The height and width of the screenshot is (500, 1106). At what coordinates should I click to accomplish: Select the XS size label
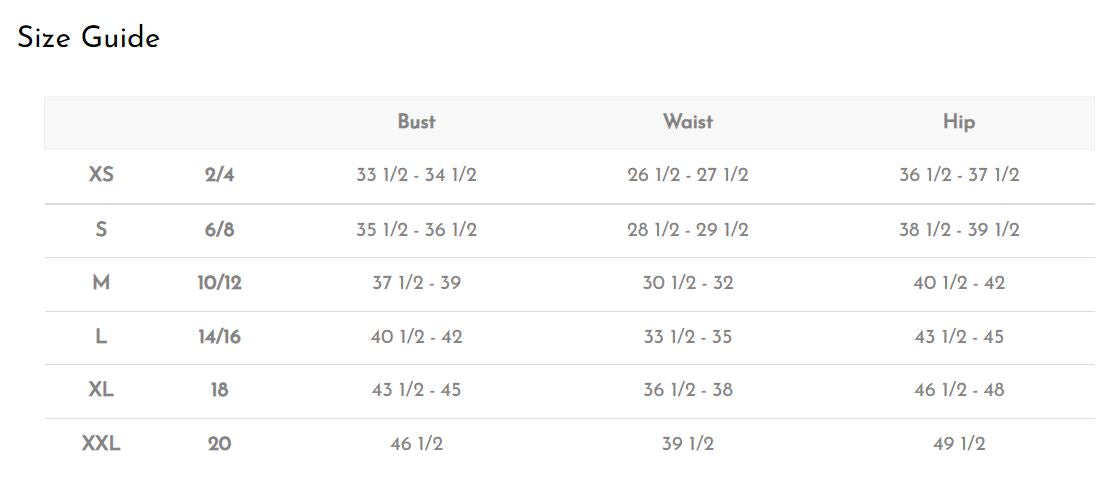tap(101, 175)
